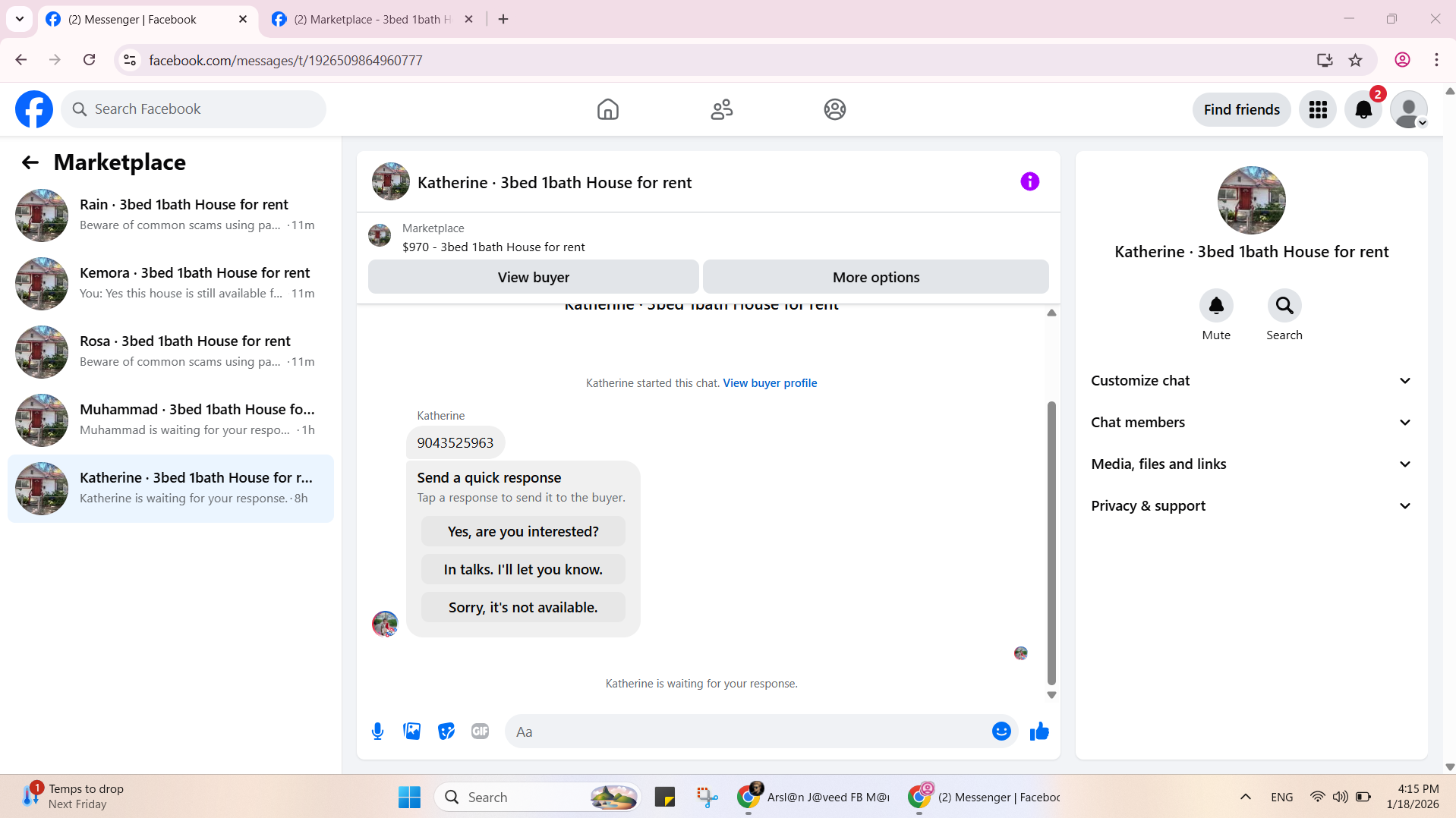1456x818 pixels.
Task: Send a thumbs-up like
Action: click(x=1039, y=731)
